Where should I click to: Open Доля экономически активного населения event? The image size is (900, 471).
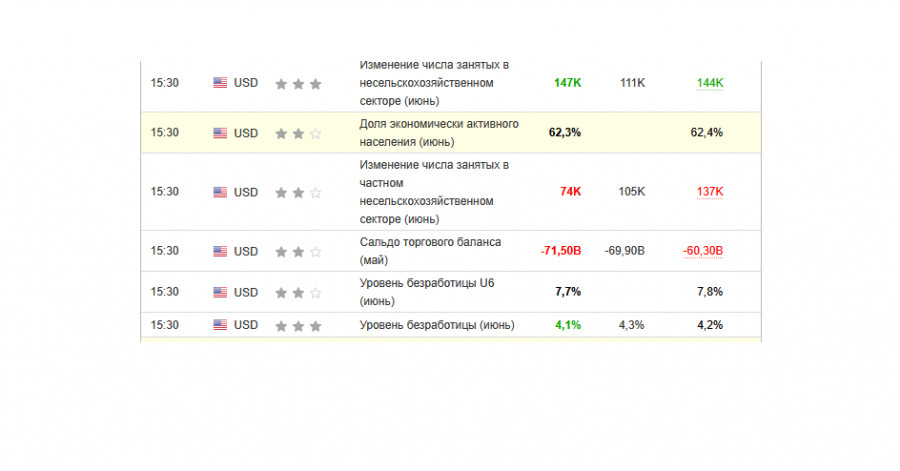439,133
